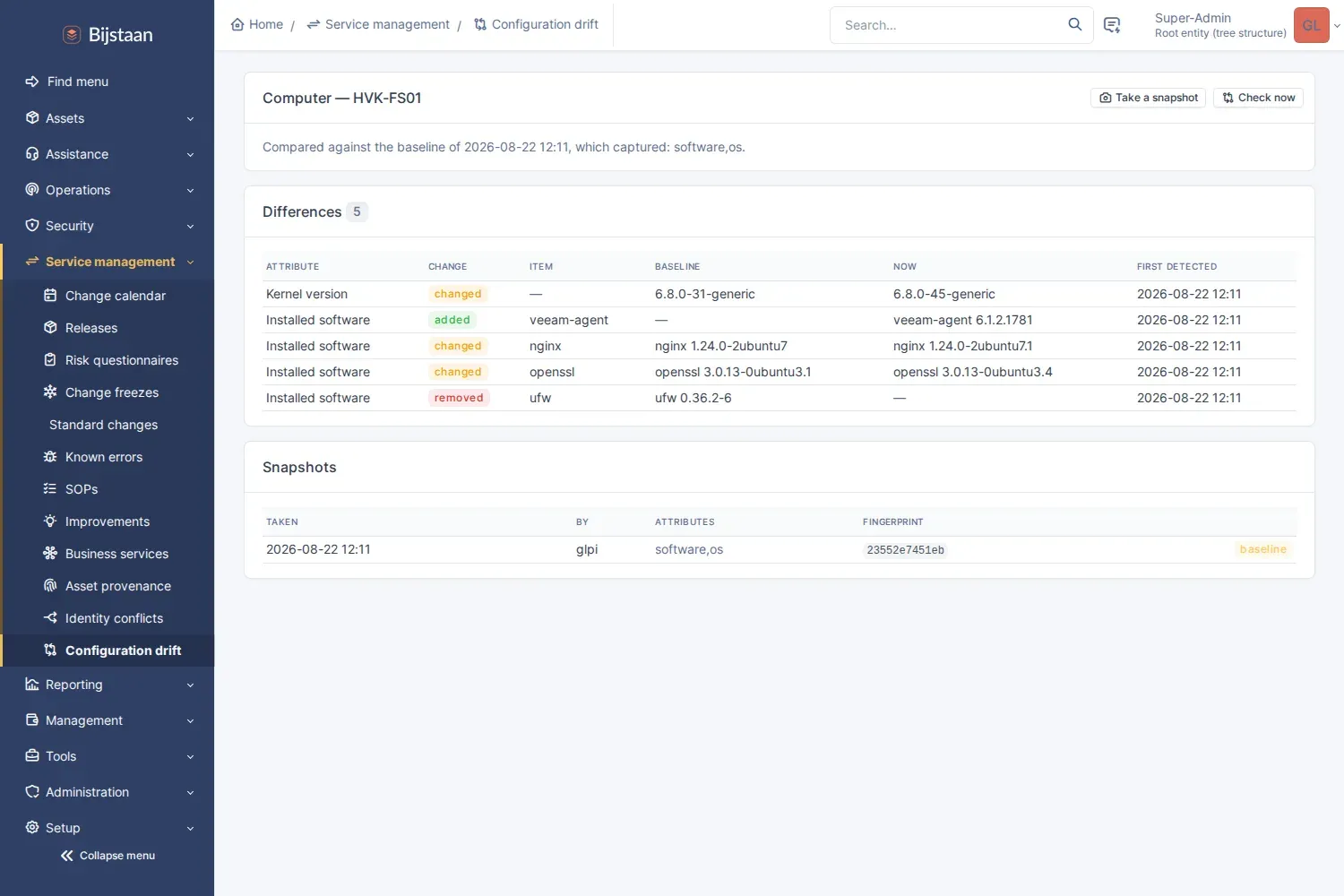This screenshot has height=896, width=1344.
Task: Click the openssl 3.0.13-0ubuntu3.4 value
Action: (x=973, y=372)
